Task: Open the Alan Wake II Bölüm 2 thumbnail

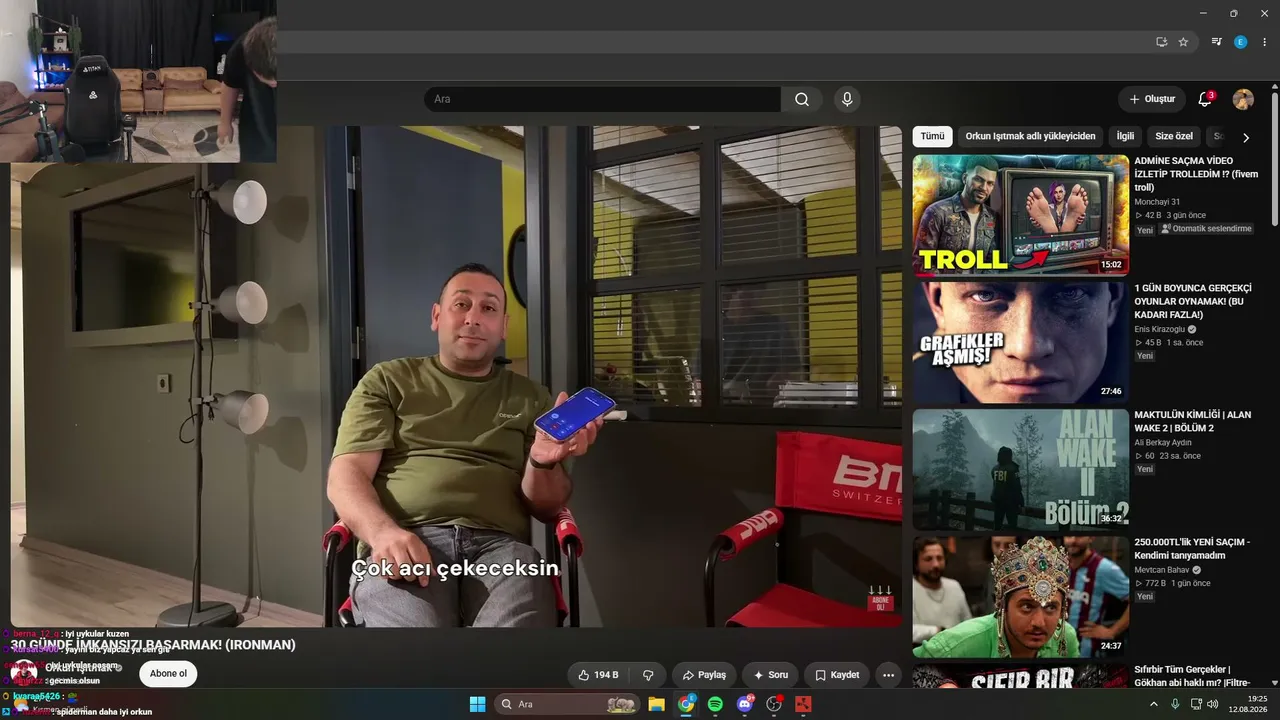Action: coord(1021,469)
